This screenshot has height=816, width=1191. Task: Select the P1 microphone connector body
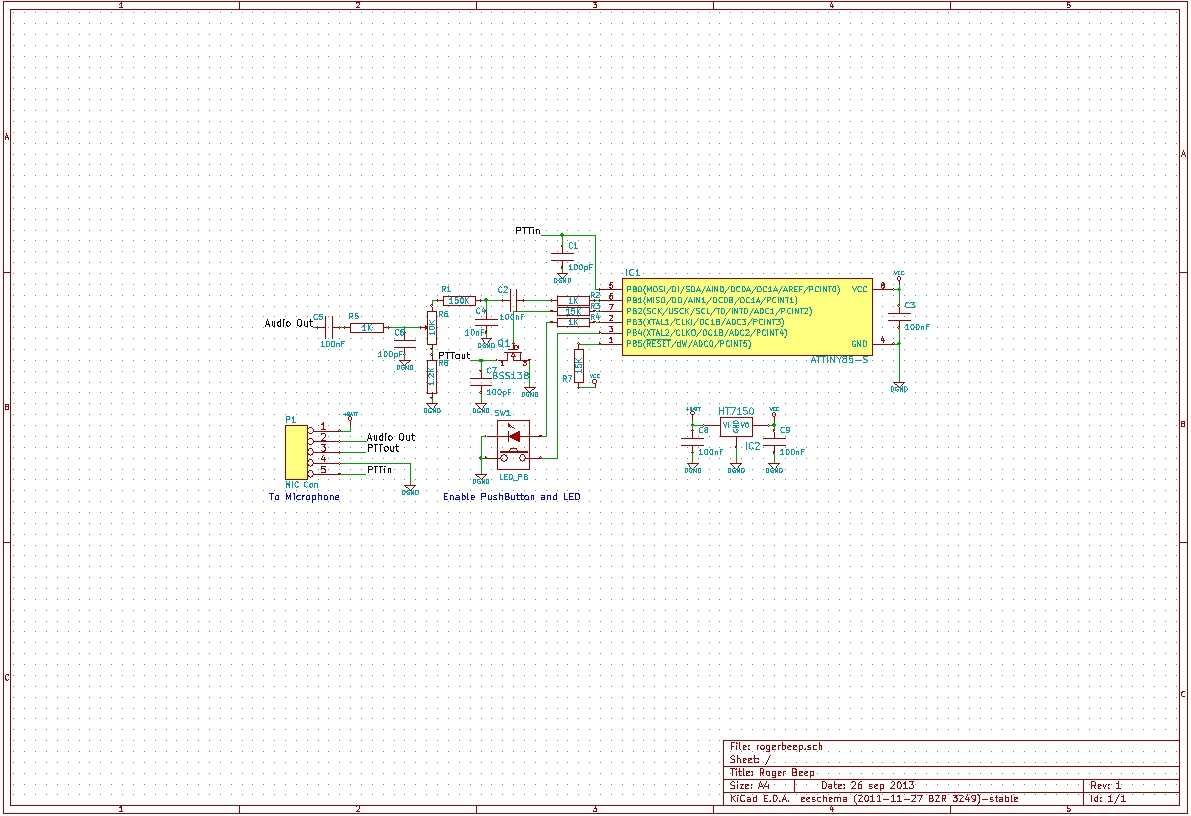(x=294, y=450)
